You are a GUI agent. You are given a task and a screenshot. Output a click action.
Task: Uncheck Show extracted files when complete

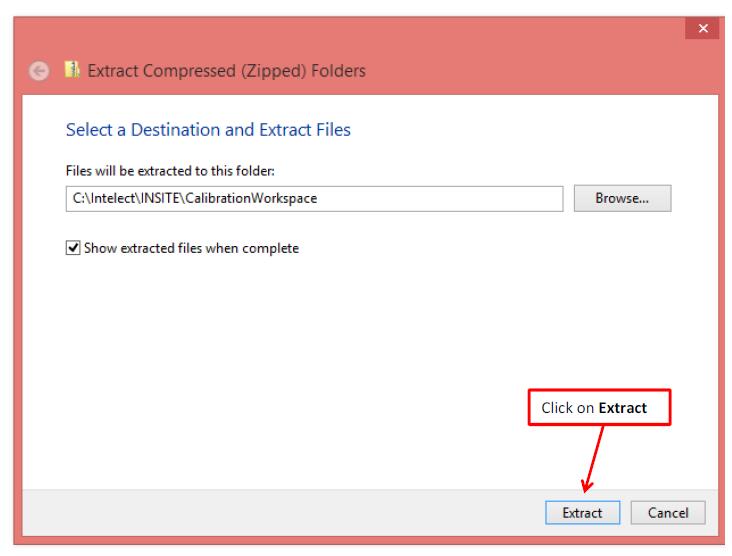click(73, 248)
